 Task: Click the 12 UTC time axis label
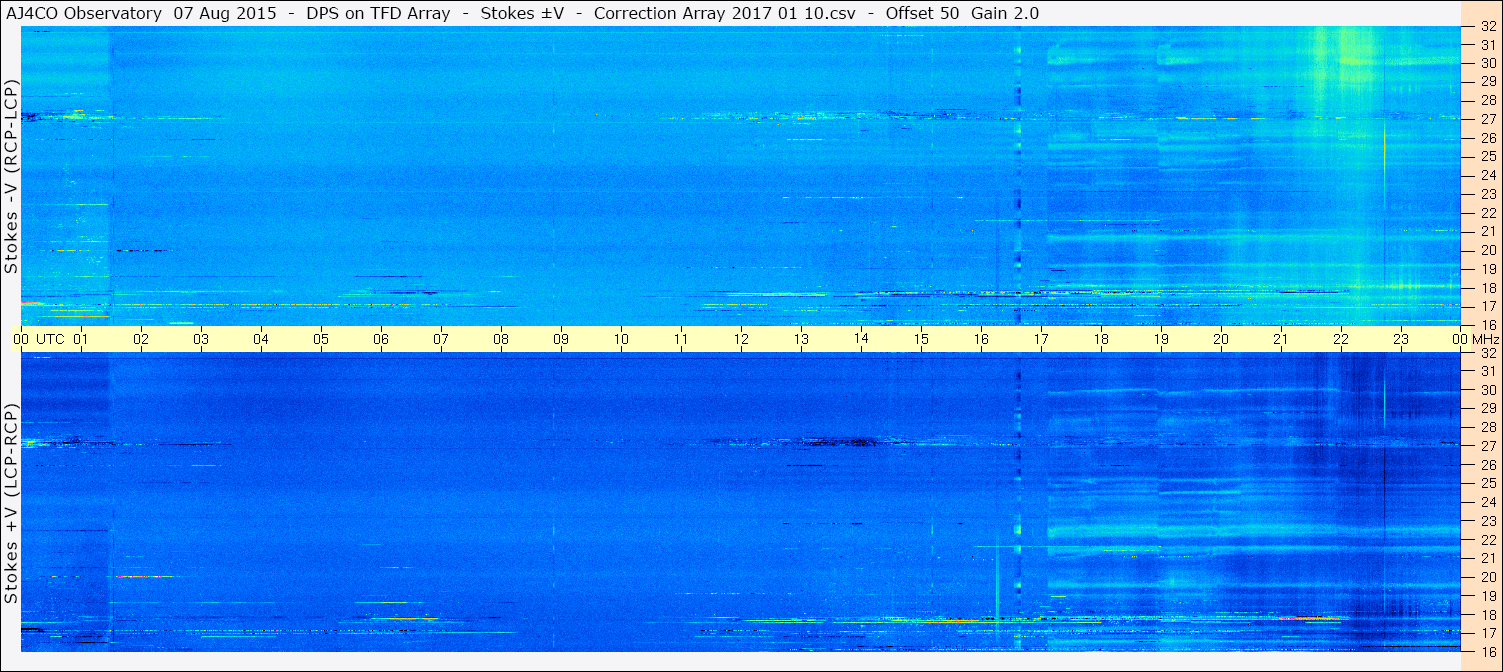741,339
